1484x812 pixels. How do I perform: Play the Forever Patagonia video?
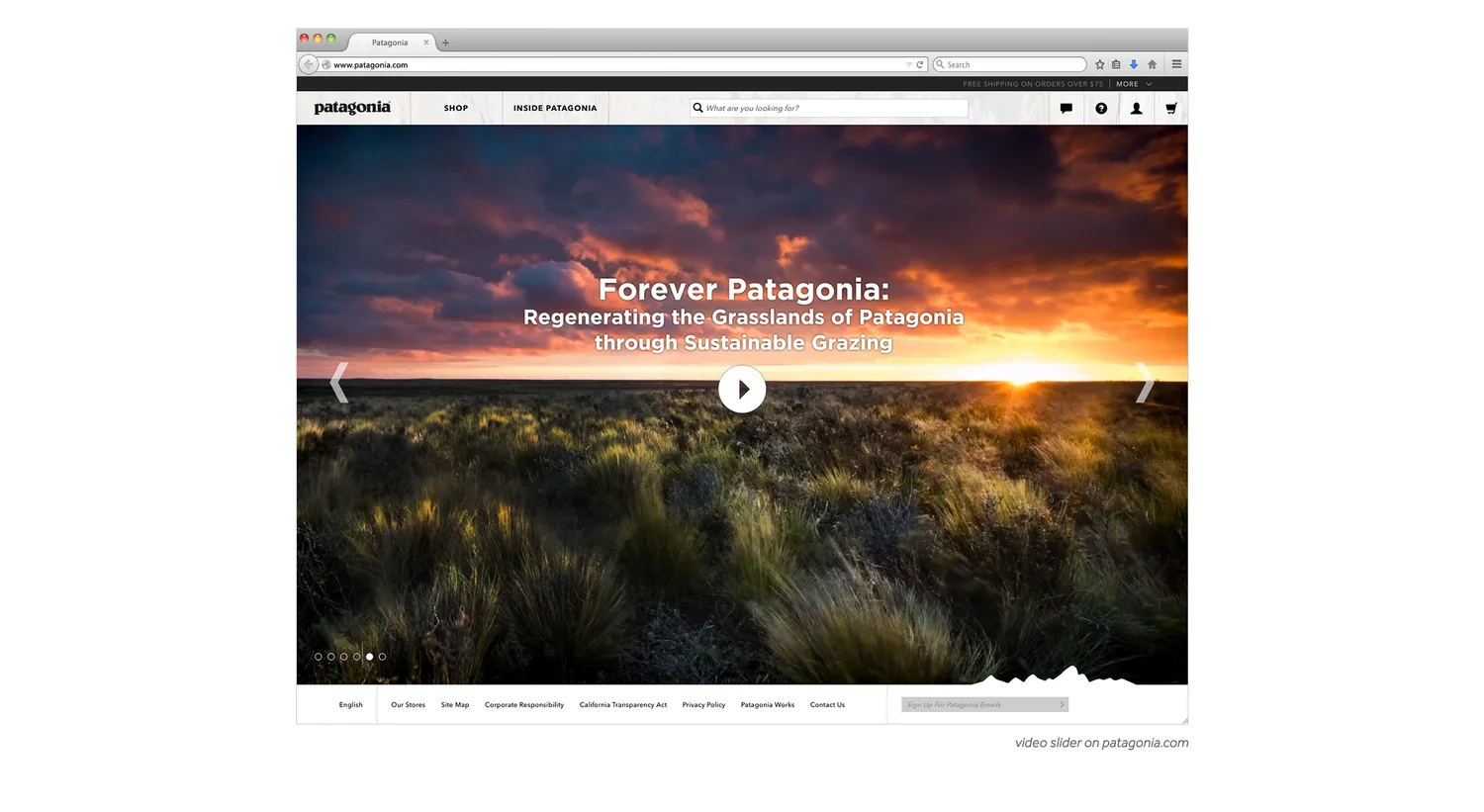(x=742, y=389)
